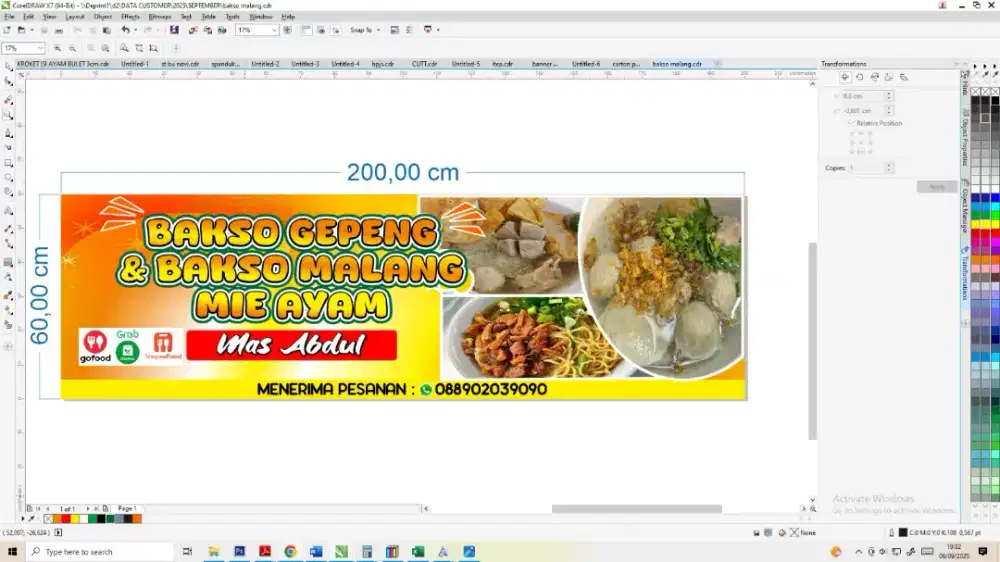The image size is (1000, 562).
Task: Open the File menu
Action: click(x=9, y=17)
